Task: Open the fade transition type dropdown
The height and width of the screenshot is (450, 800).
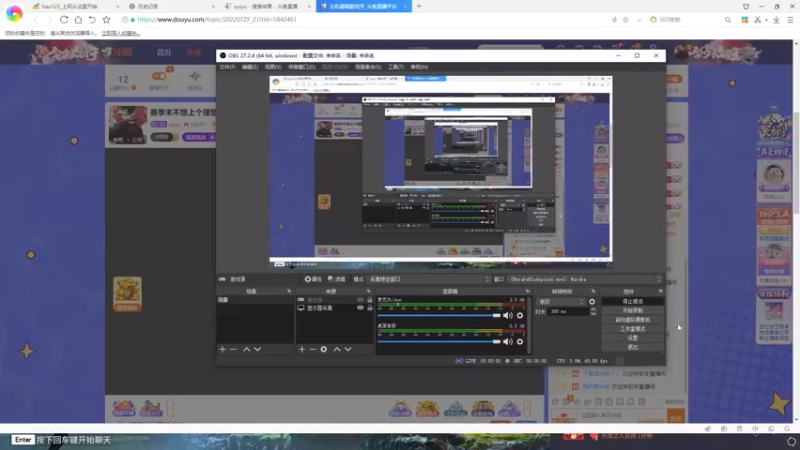Action: click(560, 302)
